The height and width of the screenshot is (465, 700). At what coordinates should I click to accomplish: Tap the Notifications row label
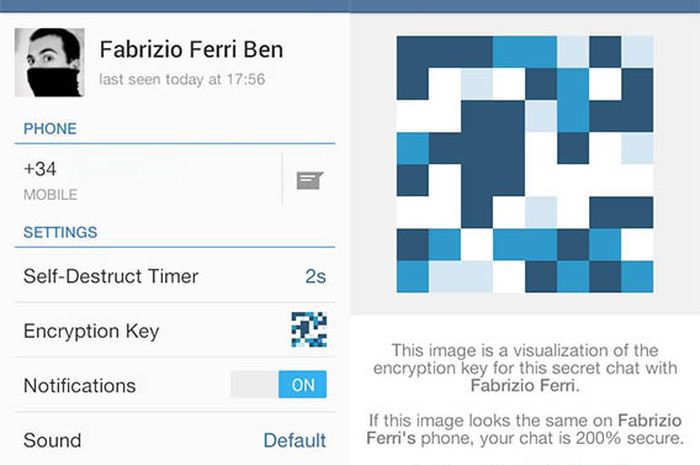(79, 386)
